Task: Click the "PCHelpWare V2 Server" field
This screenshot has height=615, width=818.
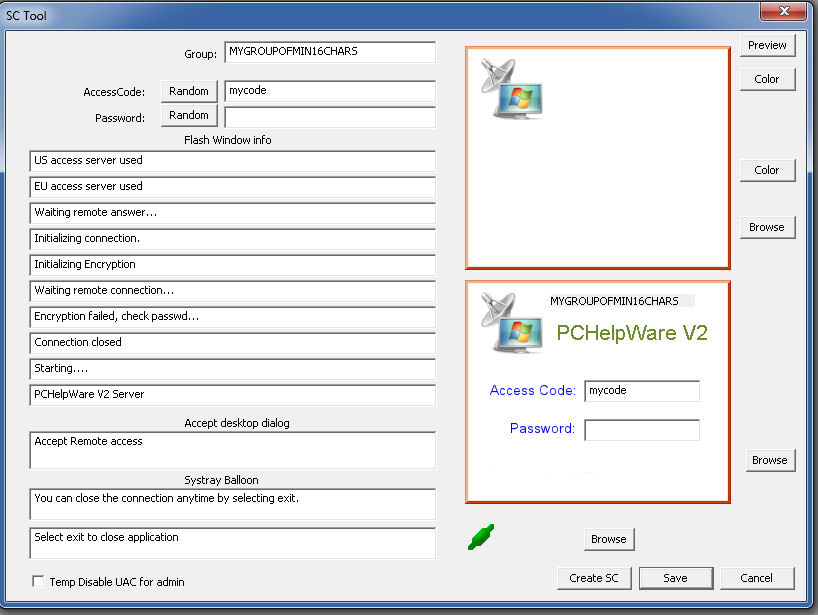Action: coord(232,395)
